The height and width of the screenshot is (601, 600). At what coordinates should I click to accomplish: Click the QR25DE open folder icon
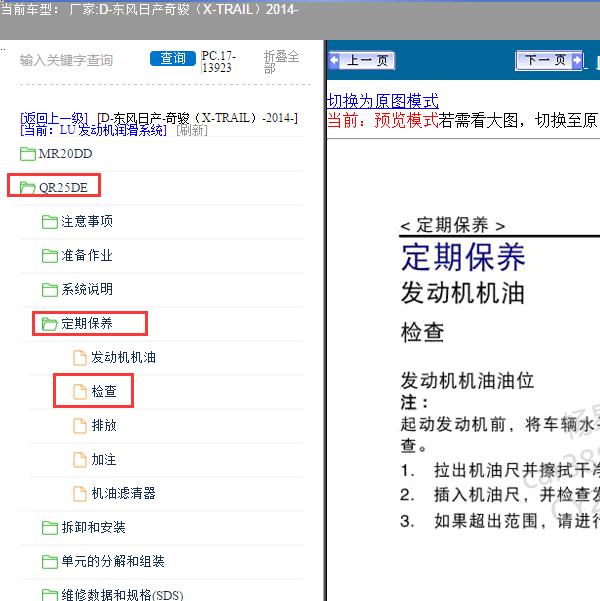(28, 188)
